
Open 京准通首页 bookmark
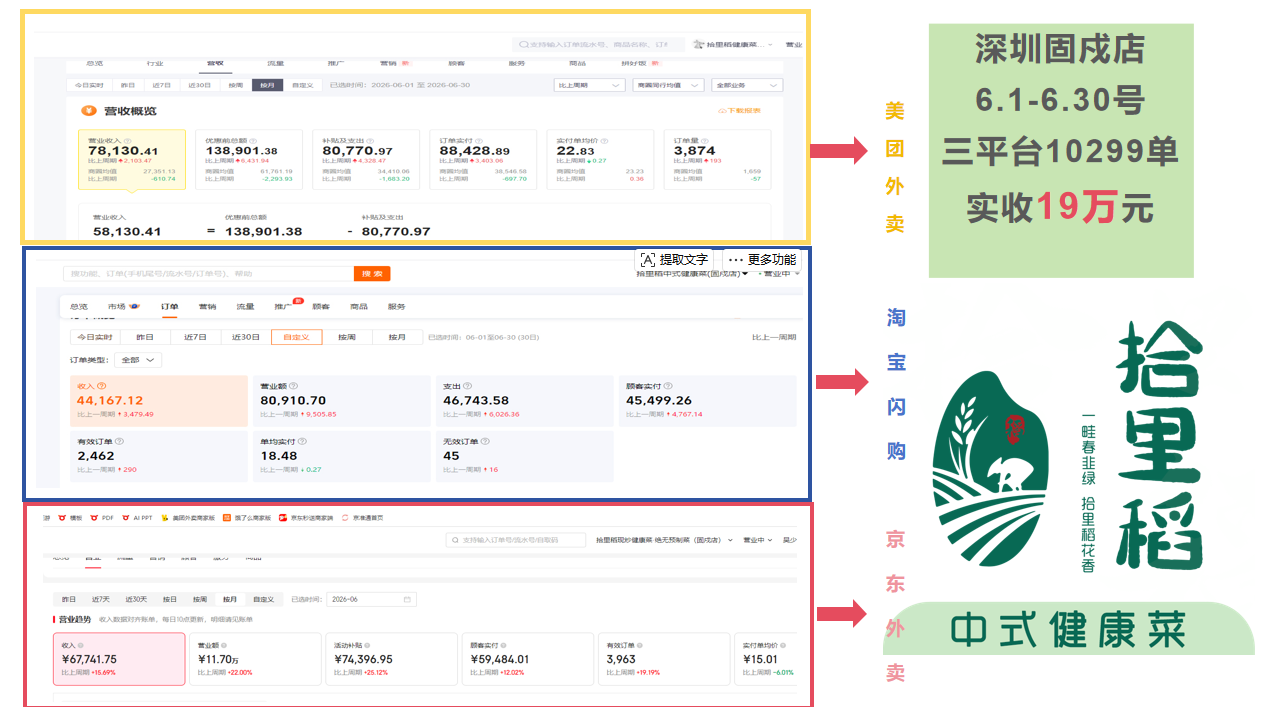[x=362, y=518]
